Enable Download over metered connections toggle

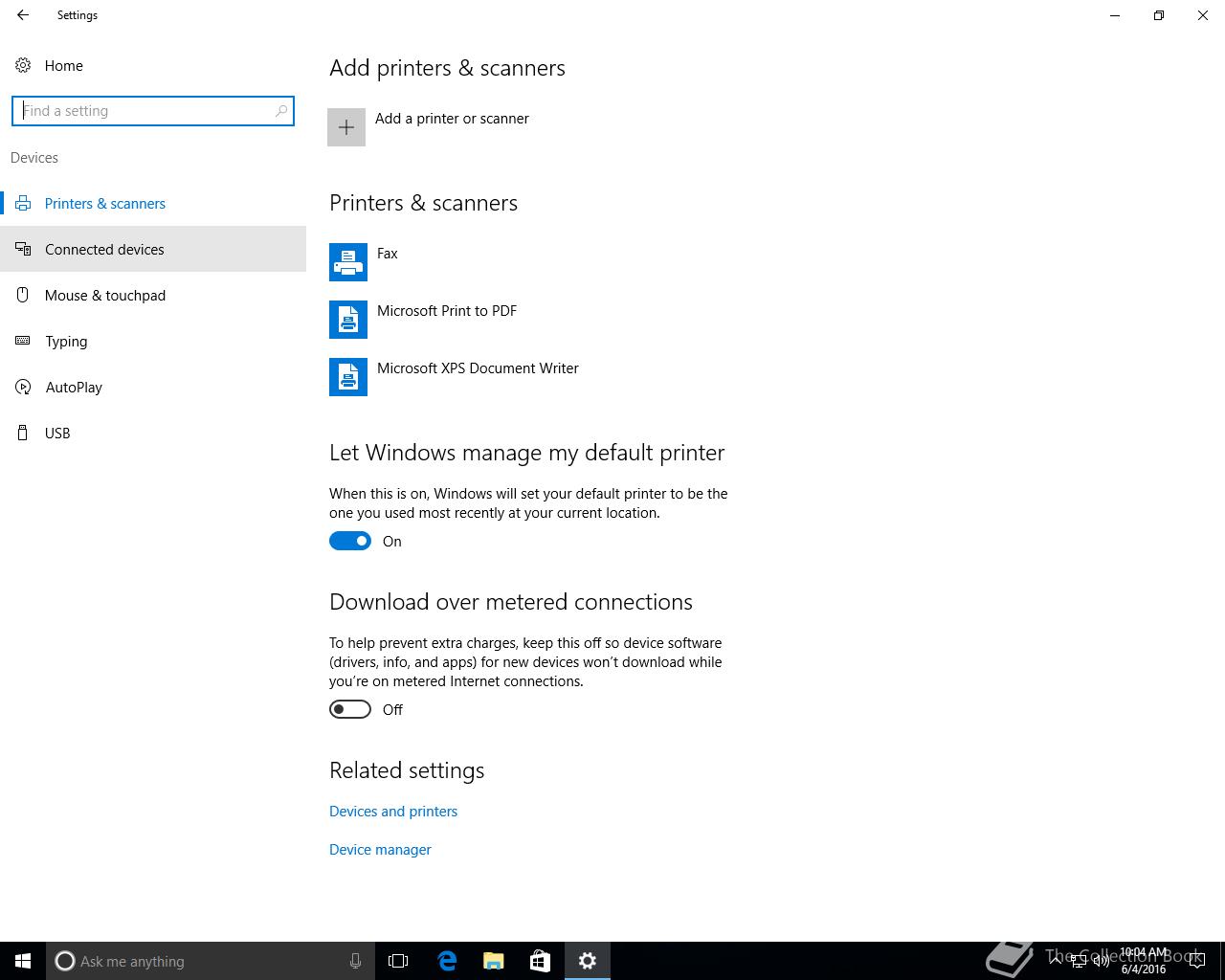pyautogui.click(x=350, y=709)
